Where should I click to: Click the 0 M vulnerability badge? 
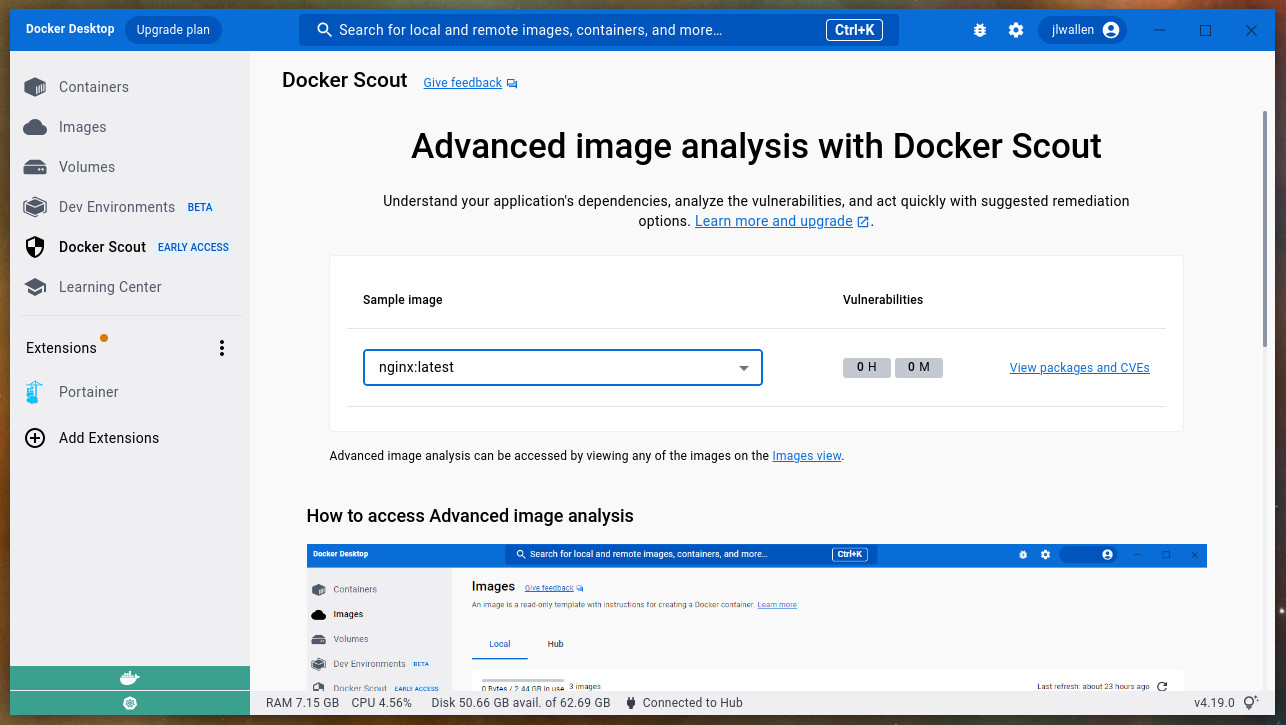[919, 367]
